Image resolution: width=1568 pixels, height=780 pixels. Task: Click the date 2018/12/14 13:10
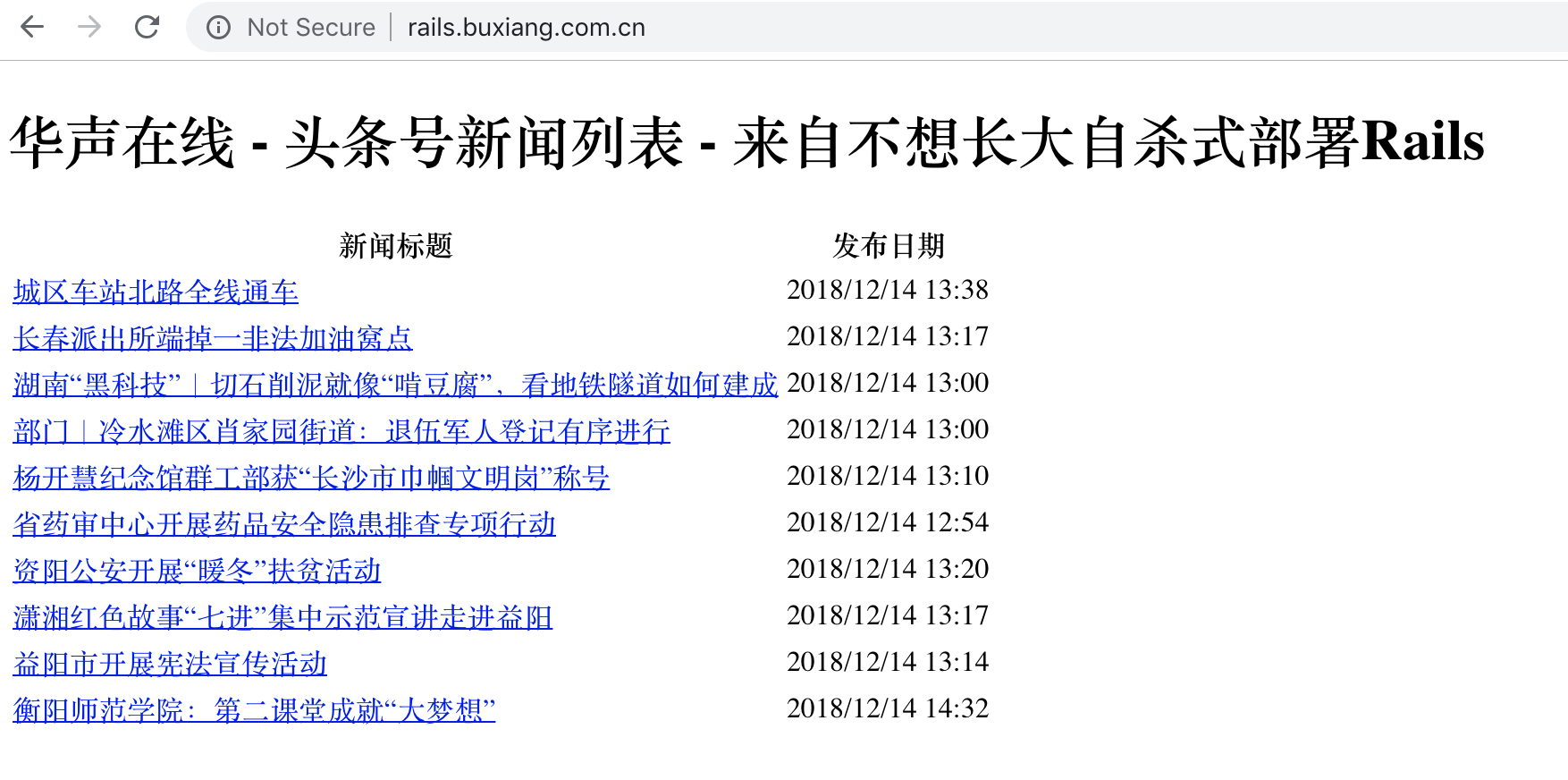click(x=888, y=476)
